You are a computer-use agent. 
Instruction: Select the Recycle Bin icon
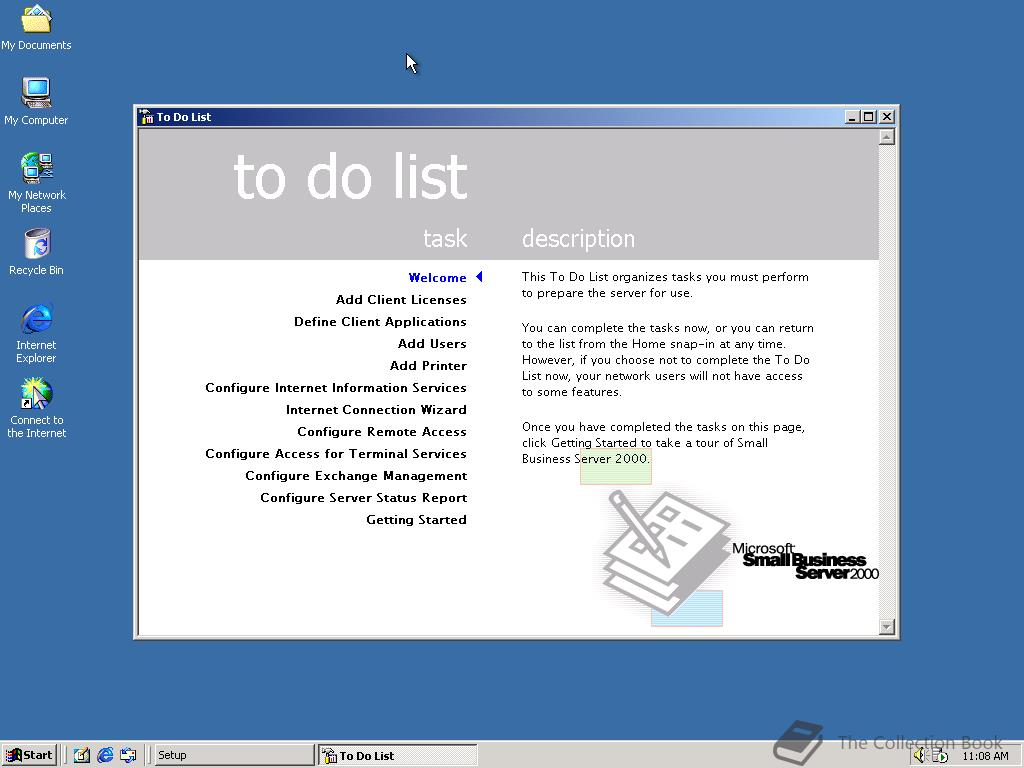click(37, 251)
